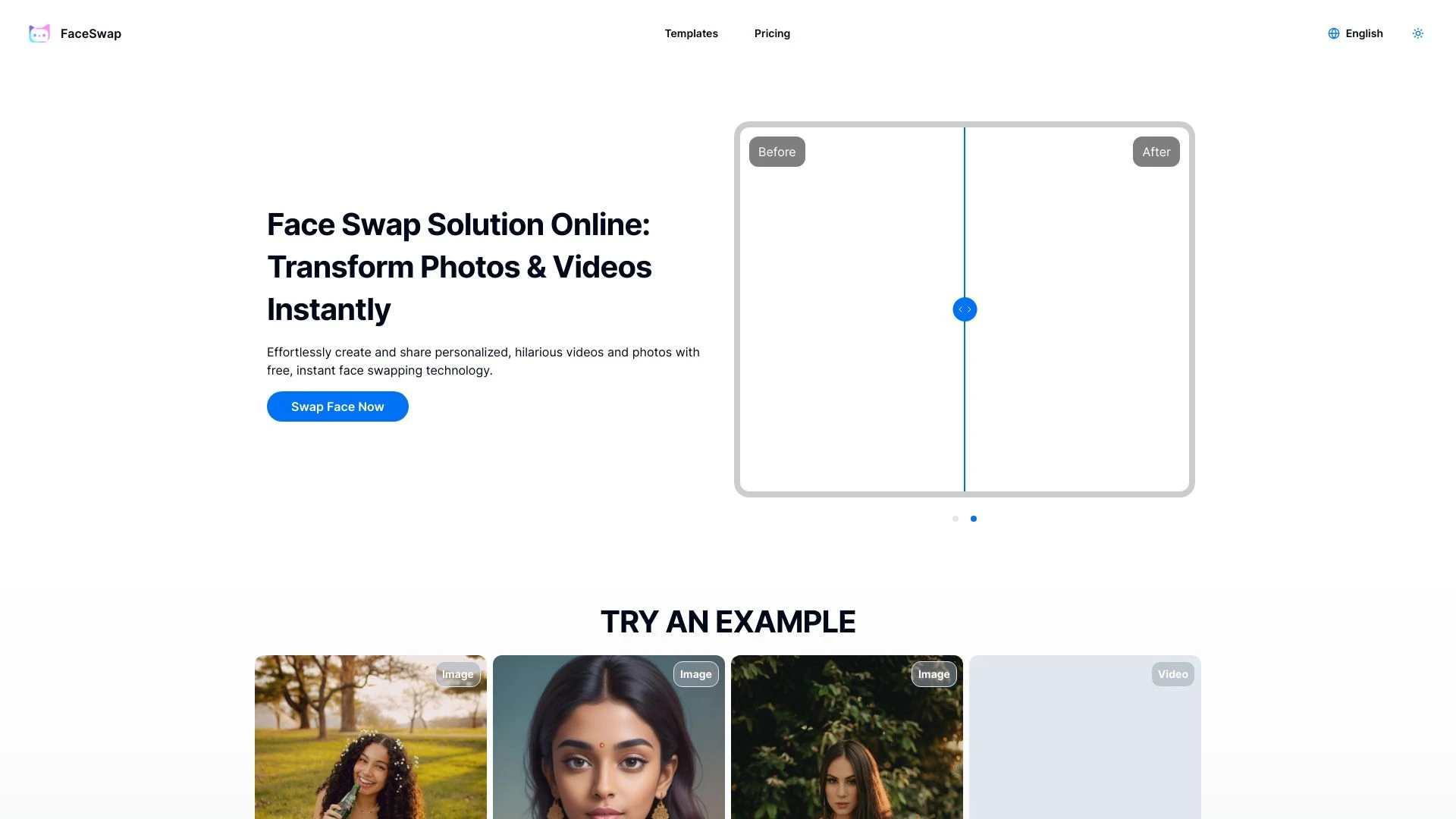Click the Video tag on fourth example
The height and width of the screenshot is (819, 1456).
coord(1173,674)
